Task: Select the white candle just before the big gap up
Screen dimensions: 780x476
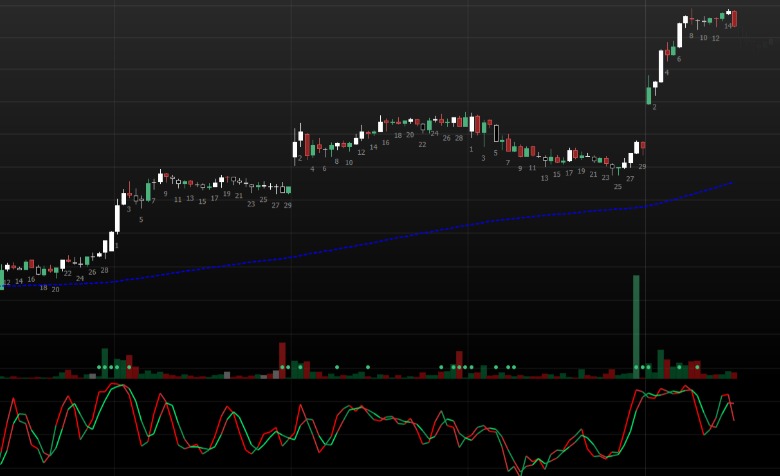Action: (636, 147)
